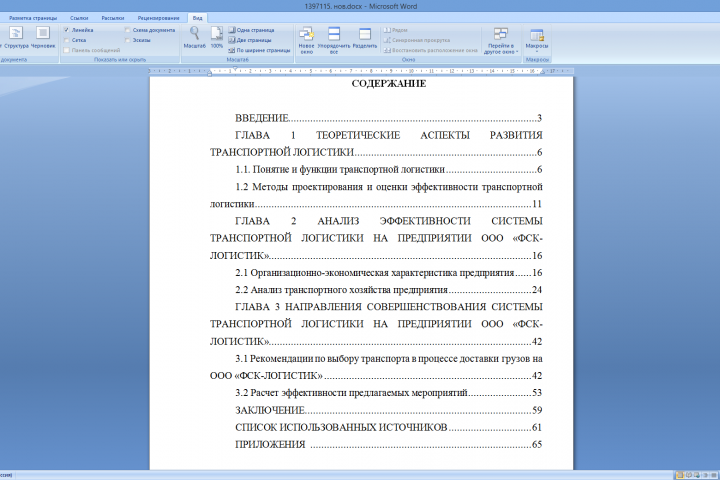Open the Разметка страницы tab
The width and height of the screenshot is (720, 480).
tap(33, 18)
